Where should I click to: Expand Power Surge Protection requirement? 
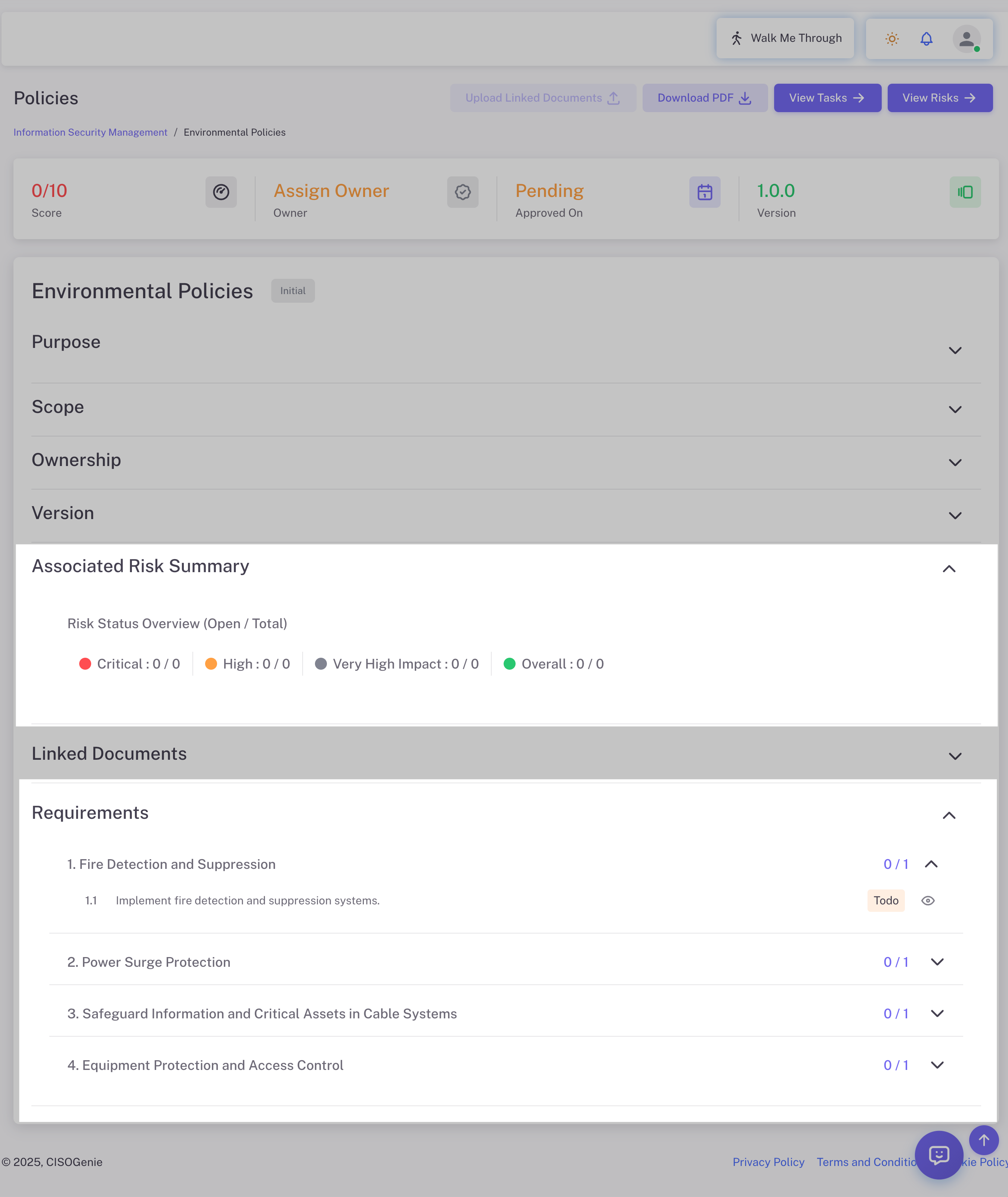[x=937, y=962]
